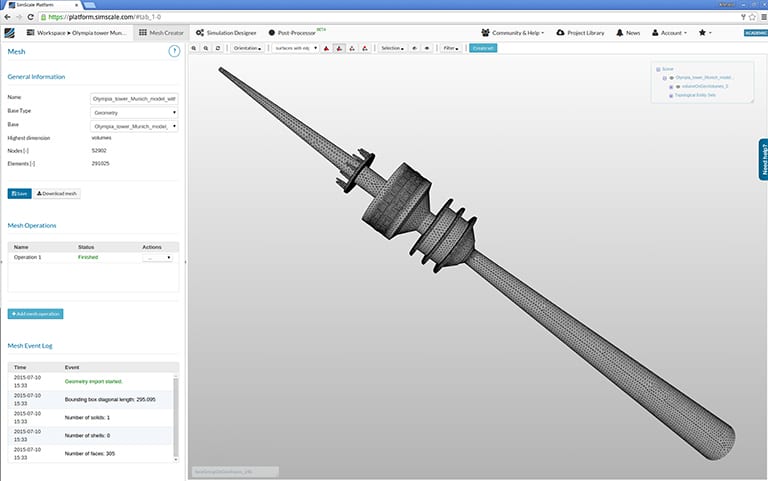Click the Add mesh operation button
Image resolution: width=768 pixels, height=481 pixels.
point(35,314)
